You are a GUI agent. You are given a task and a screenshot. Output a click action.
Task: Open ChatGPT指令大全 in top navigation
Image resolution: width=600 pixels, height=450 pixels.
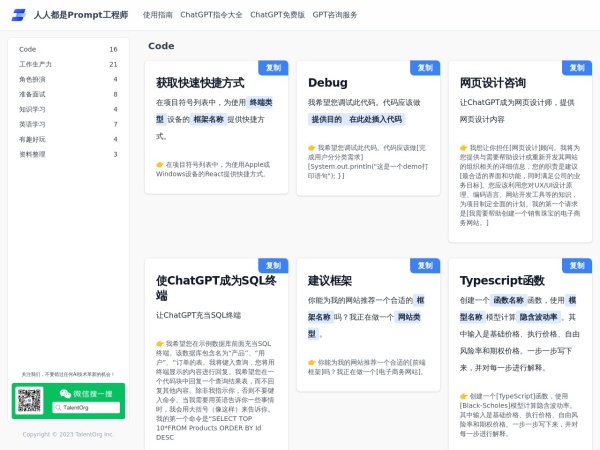211,15
